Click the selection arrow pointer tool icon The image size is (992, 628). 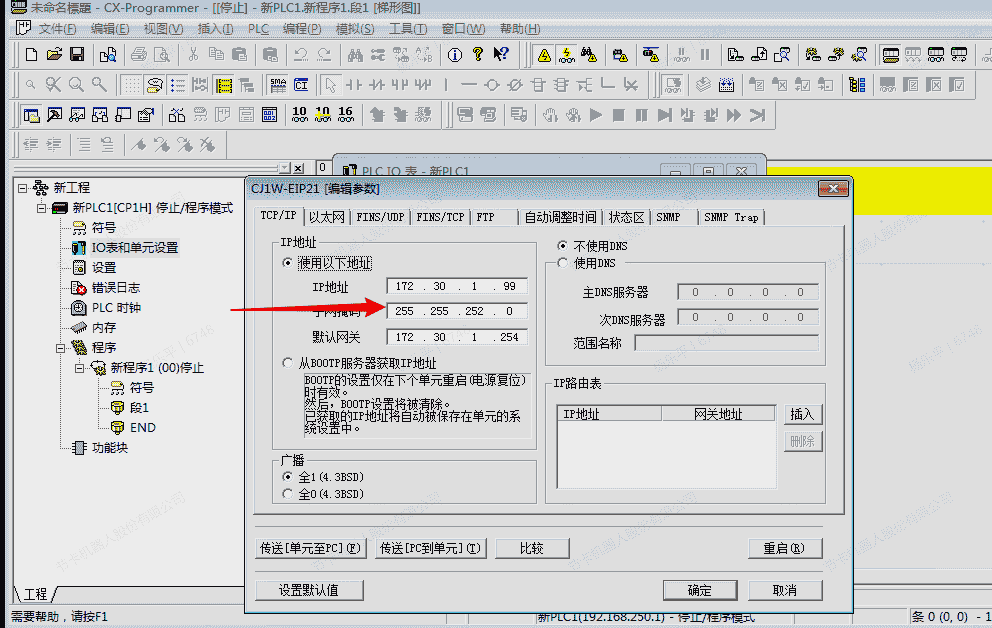(330, 85)
